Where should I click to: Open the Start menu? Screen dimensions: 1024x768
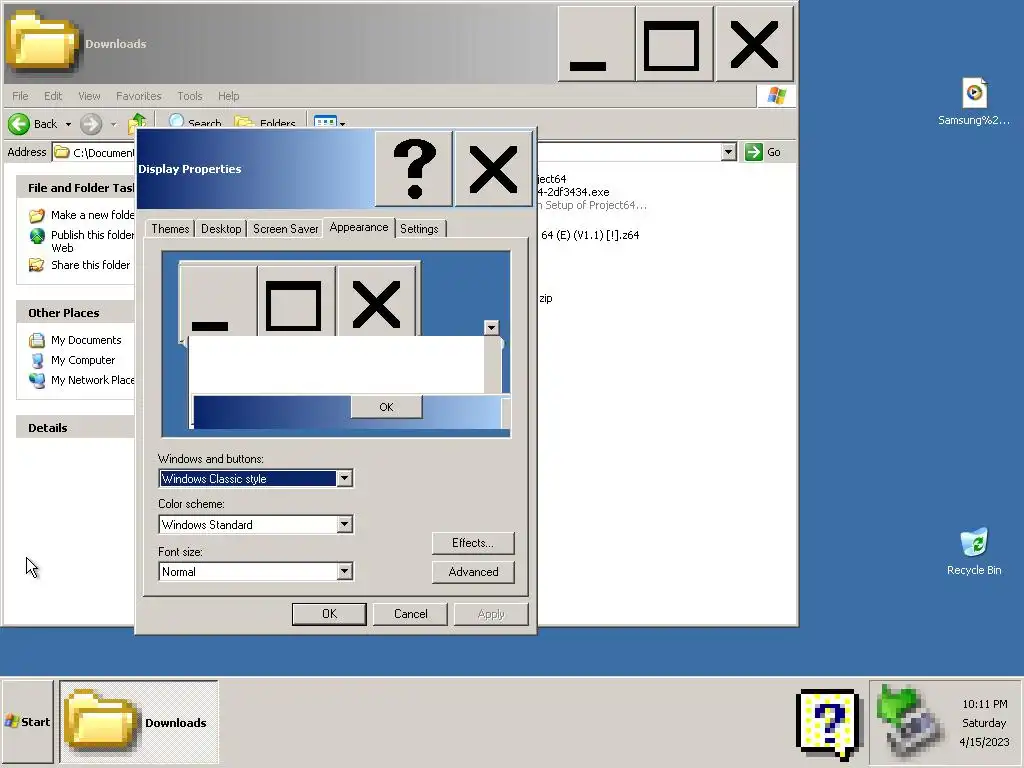coord(27,722)
